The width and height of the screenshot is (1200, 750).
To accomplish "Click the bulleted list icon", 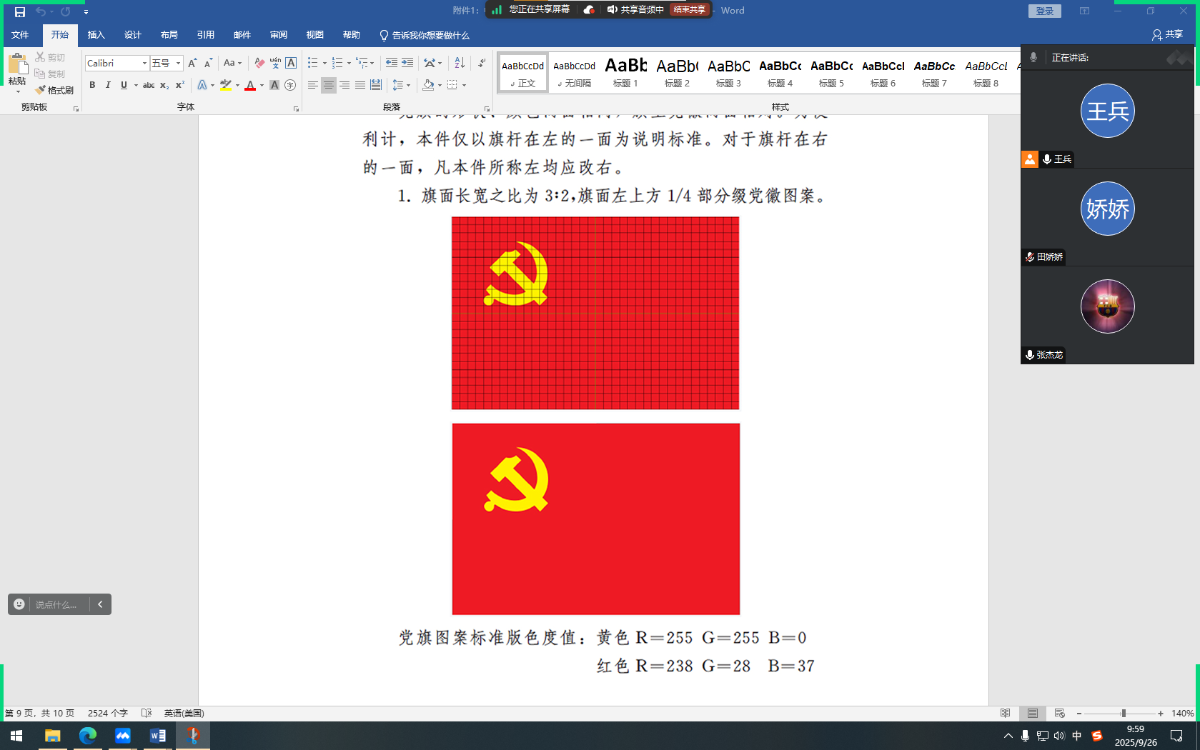I will (314, 63).
